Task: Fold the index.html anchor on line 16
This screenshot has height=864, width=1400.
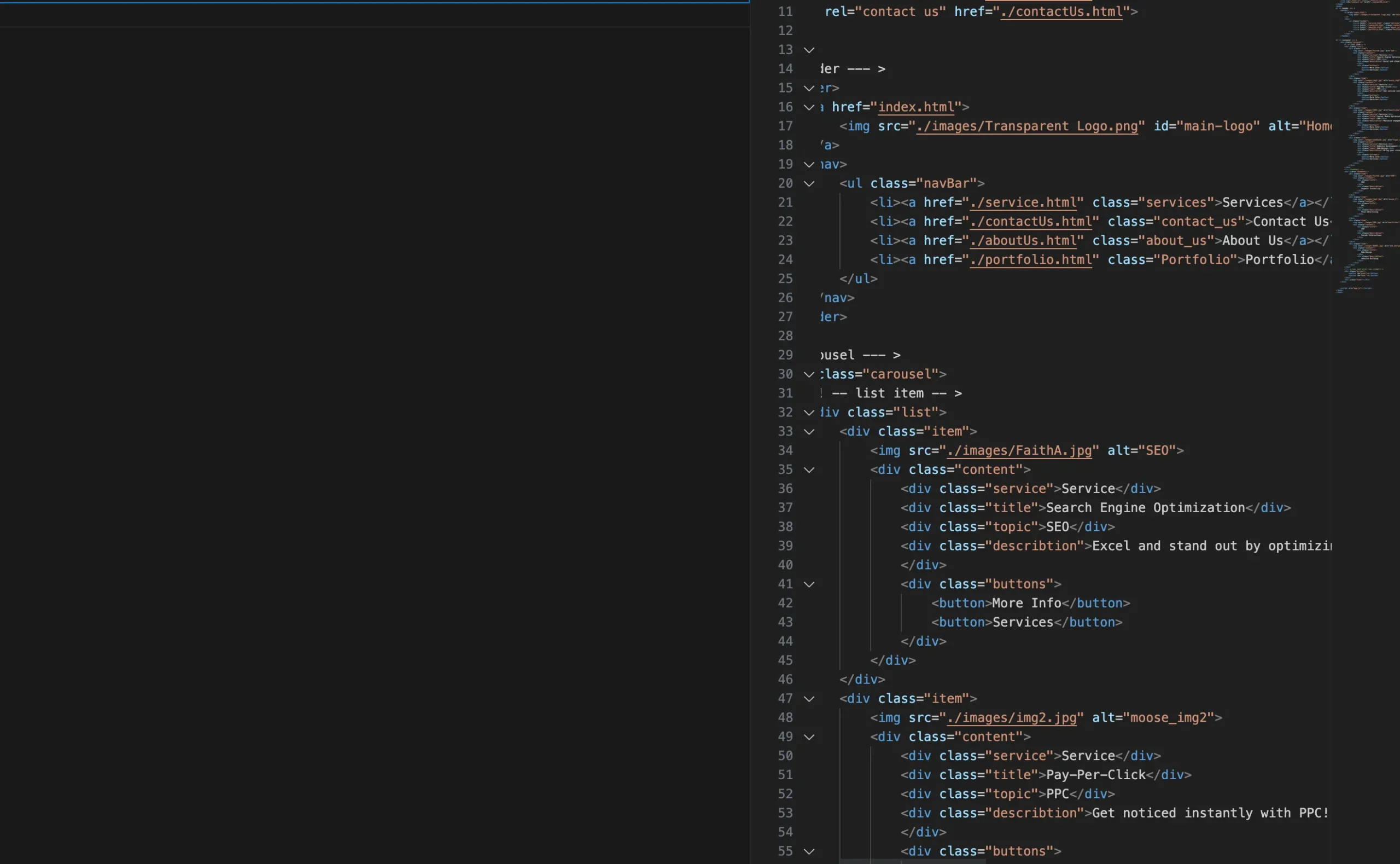Action: (x=809, y=107)
